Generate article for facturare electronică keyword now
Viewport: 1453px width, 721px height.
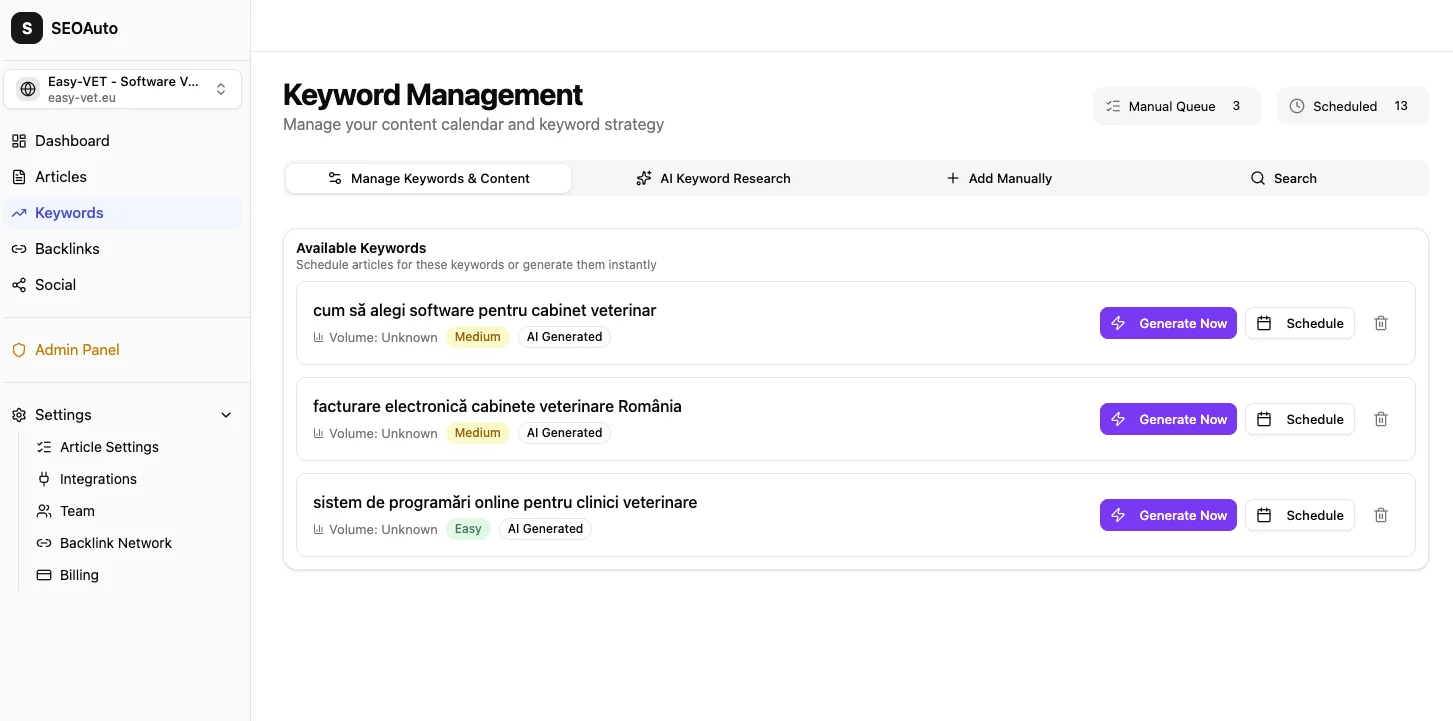coord(1168,419)
